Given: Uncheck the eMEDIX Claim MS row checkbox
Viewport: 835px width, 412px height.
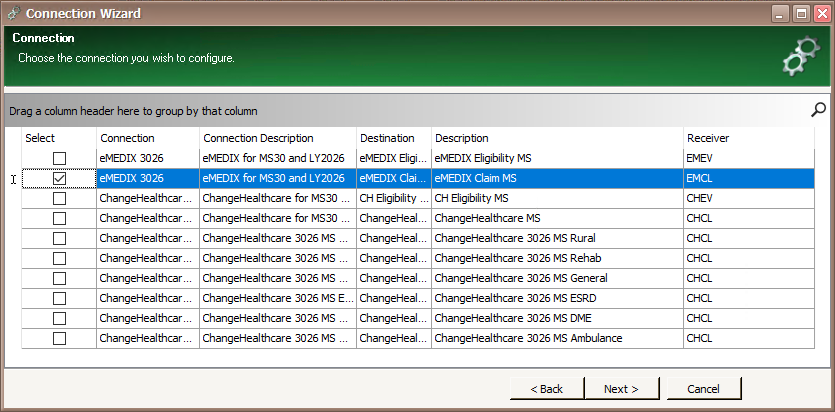Looking at the screenshot, I should point(59,178).
